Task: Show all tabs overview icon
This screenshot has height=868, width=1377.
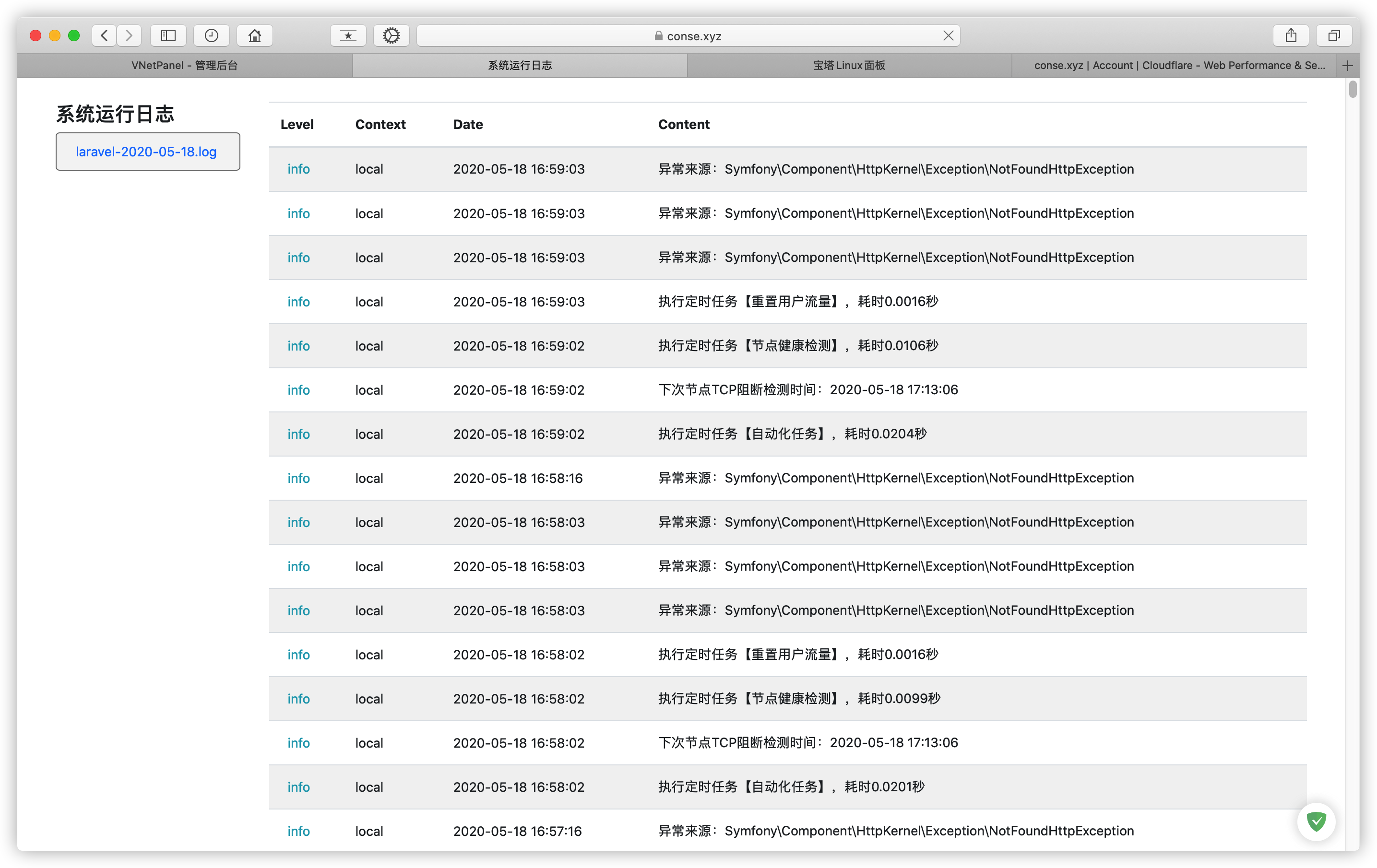Action: [x=1333, y=35]
